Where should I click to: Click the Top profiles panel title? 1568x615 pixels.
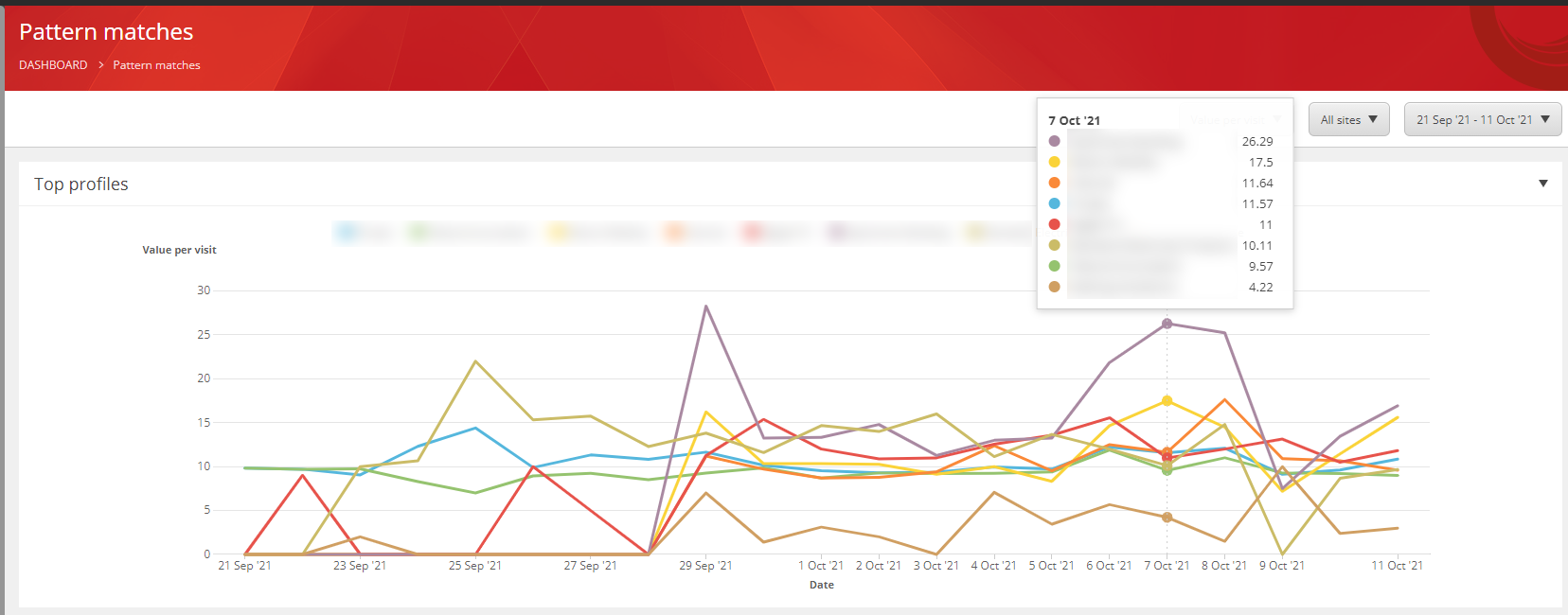click(80, 184)
